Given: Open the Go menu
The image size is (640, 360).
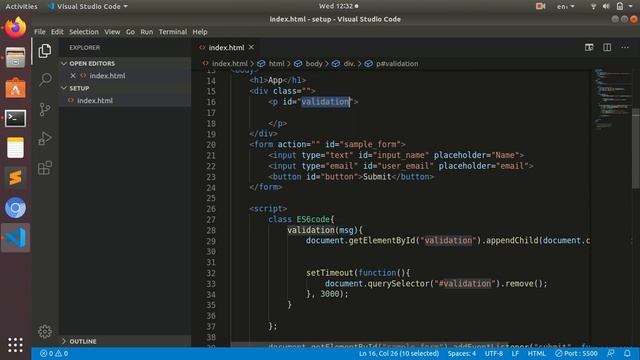Looking at the screenshot, I should (130, 32).
